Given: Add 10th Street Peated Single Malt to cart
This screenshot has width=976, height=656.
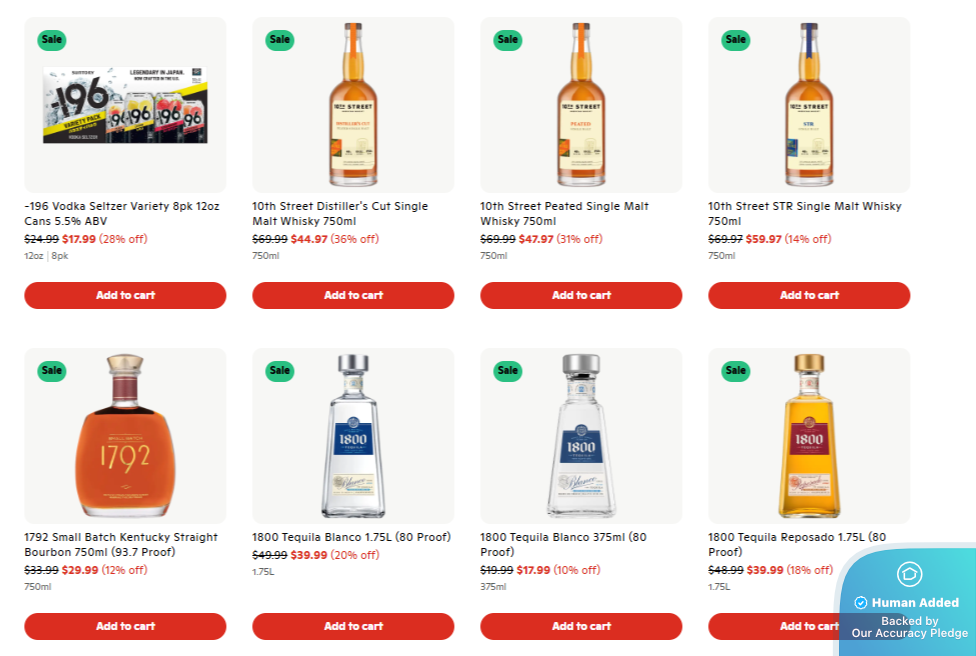Looking at the screenshot, I should pyautogui.click(x=581, y=295).
